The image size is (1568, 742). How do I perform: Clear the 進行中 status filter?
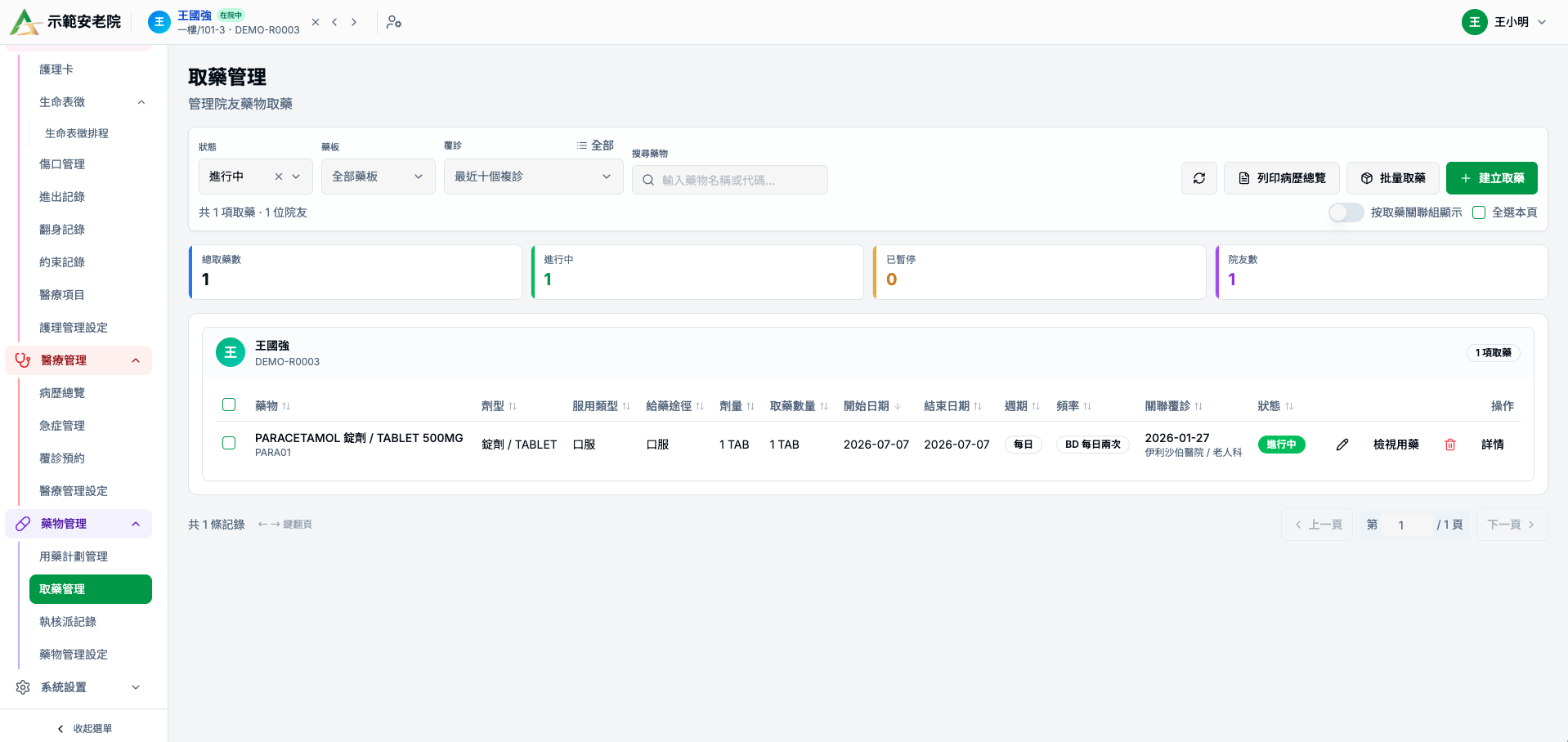pos(278,177)
